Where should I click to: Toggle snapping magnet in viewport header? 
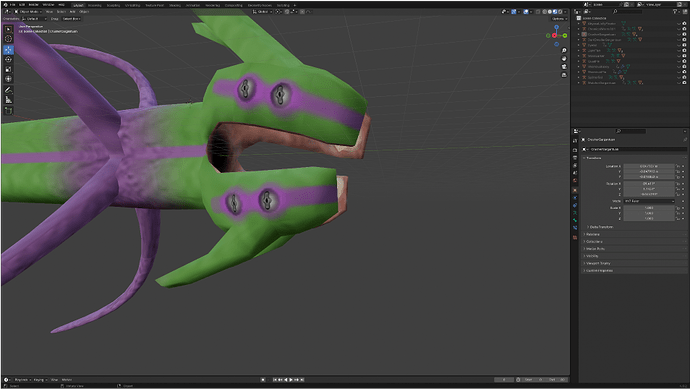click(x=287, y=12)
